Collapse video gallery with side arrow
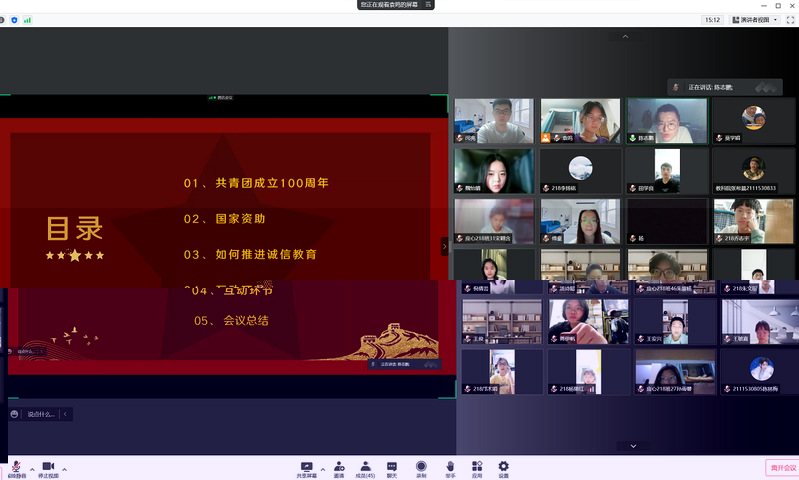The image size is (799, 480). click(444, 246)
